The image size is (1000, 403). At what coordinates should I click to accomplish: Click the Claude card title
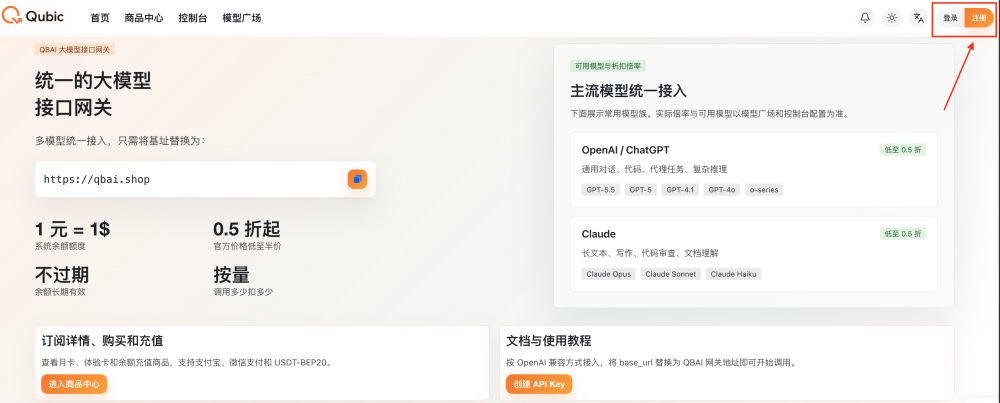click(598, 234)
